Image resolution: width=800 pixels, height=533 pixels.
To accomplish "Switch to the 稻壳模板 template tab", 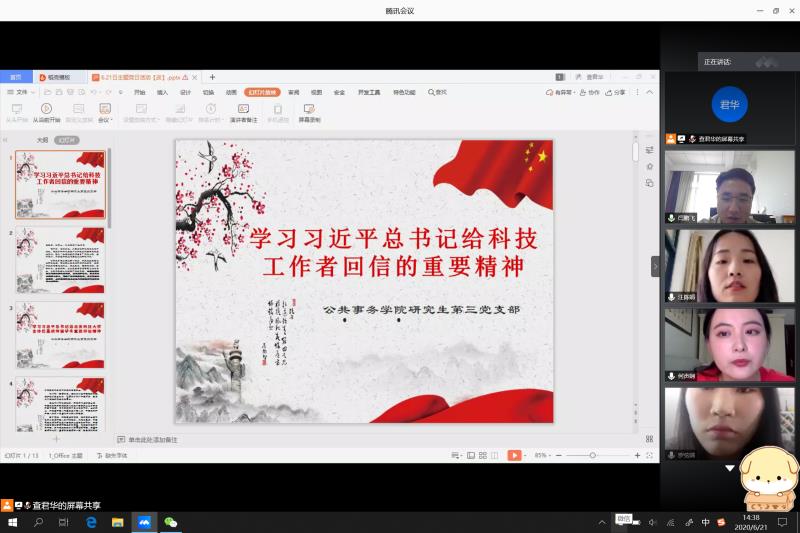I will coord(59,77).
